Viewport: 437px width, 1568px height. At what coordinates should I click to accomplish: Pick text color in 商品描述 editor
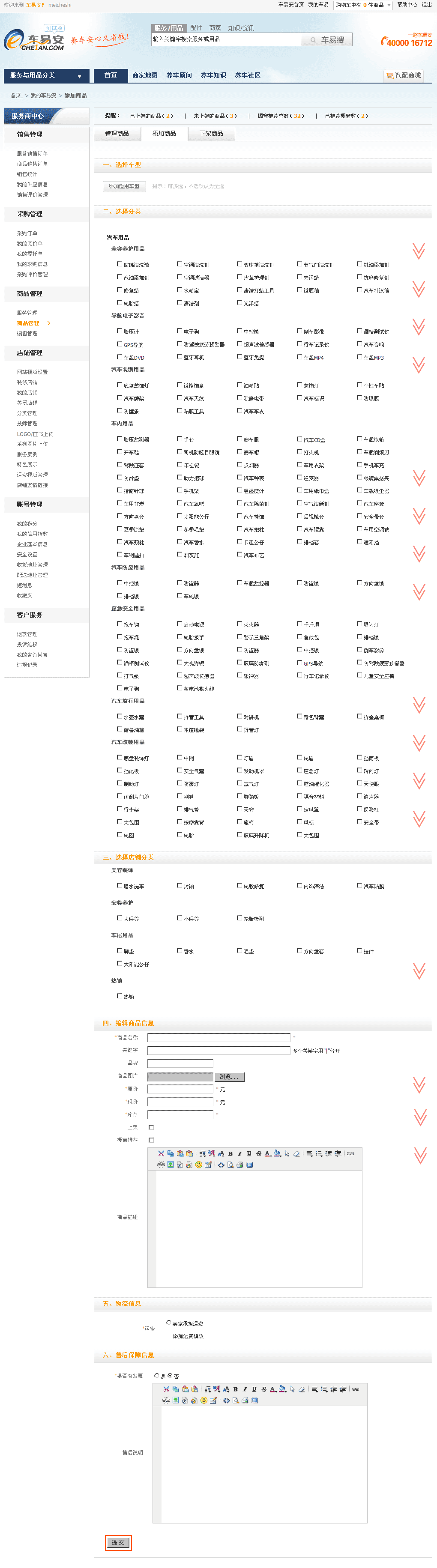coord(268,1153)
